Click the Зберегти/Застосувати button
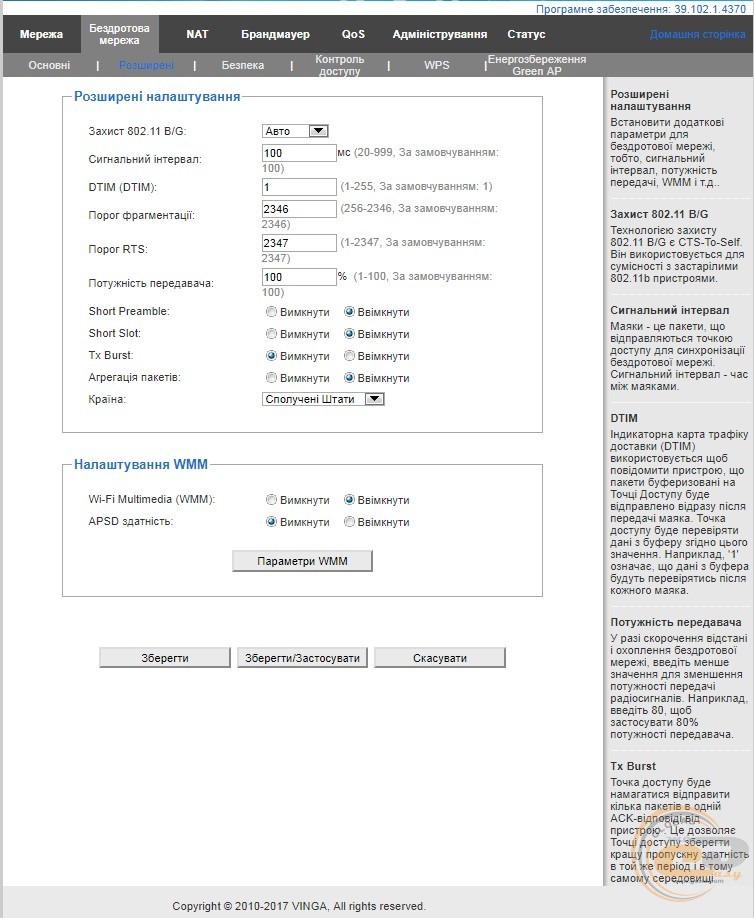 (302, 657)
